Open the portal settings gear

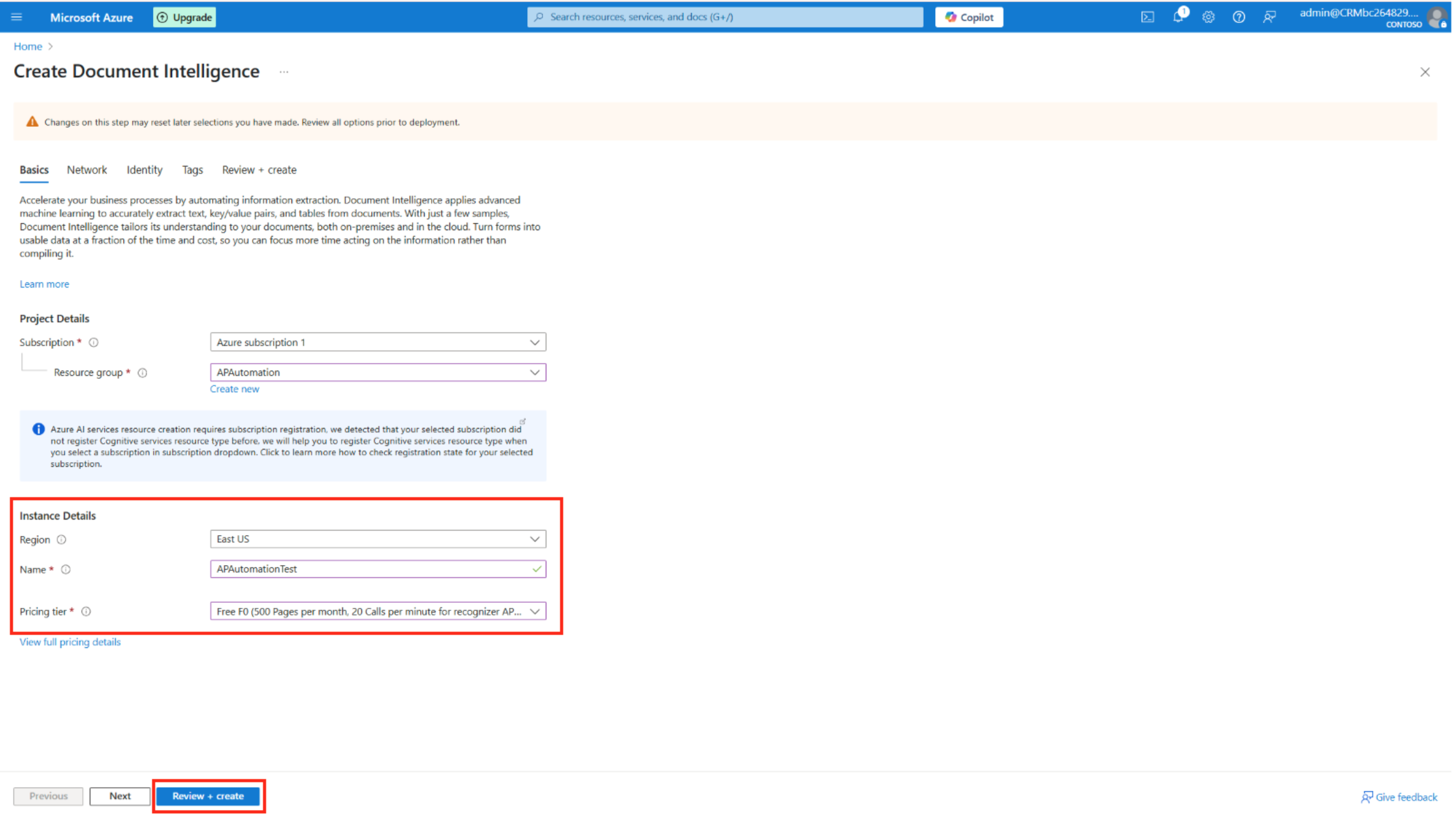[x=1208, y=17]
